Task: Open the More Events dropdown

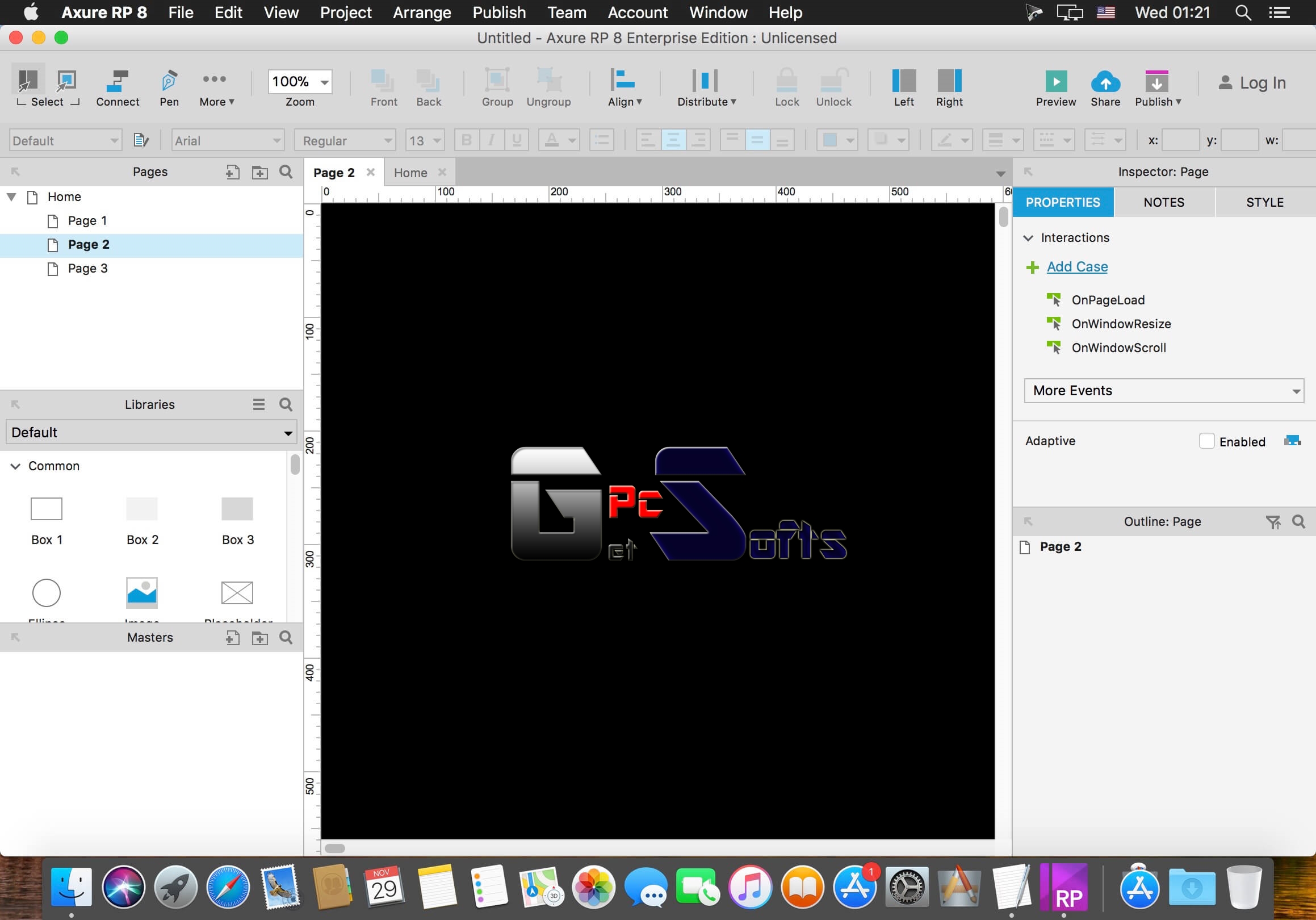Action: coord(1163,390)
